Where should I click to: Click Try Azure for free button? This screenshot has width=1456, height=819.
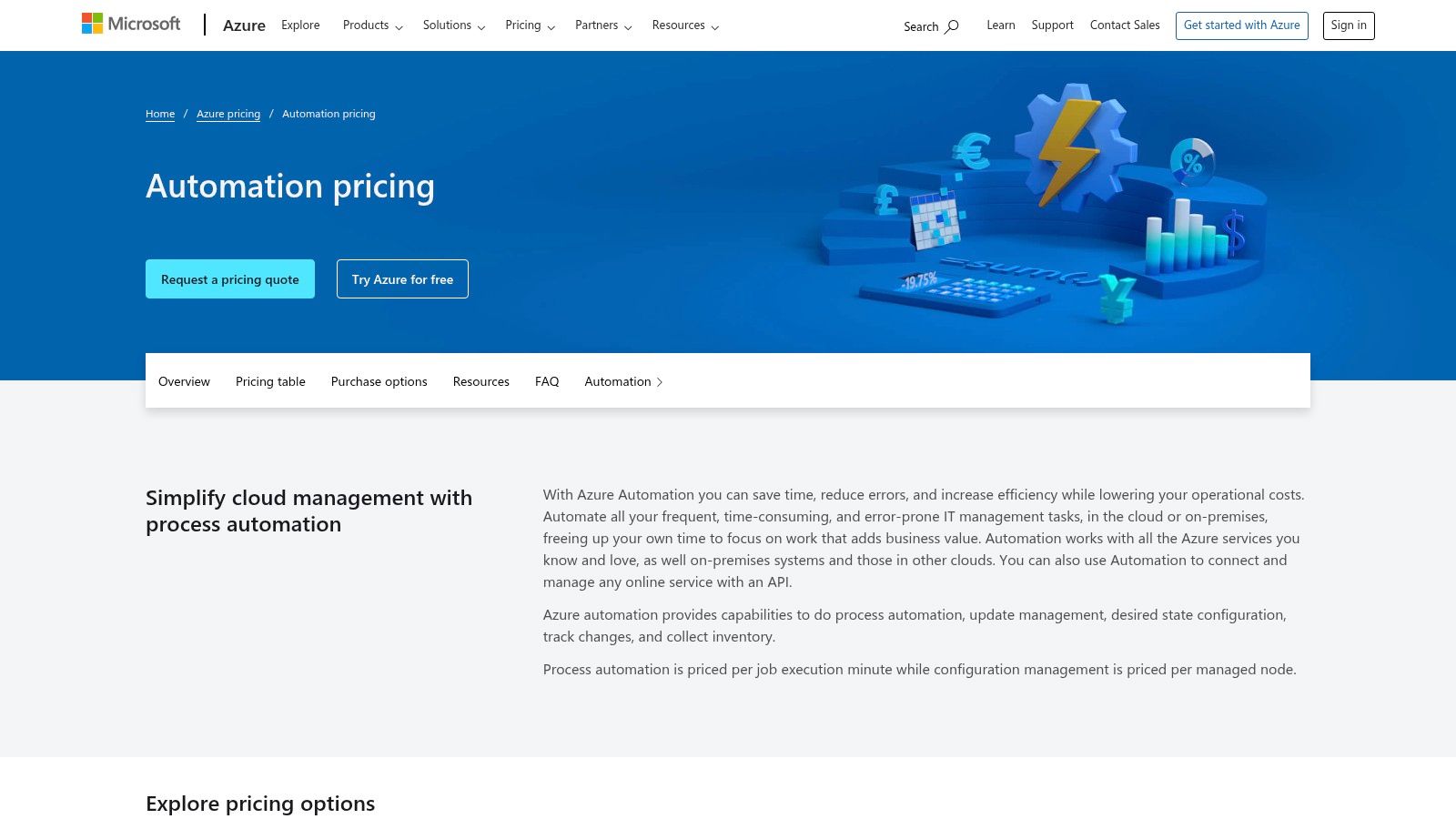(402, 279)
